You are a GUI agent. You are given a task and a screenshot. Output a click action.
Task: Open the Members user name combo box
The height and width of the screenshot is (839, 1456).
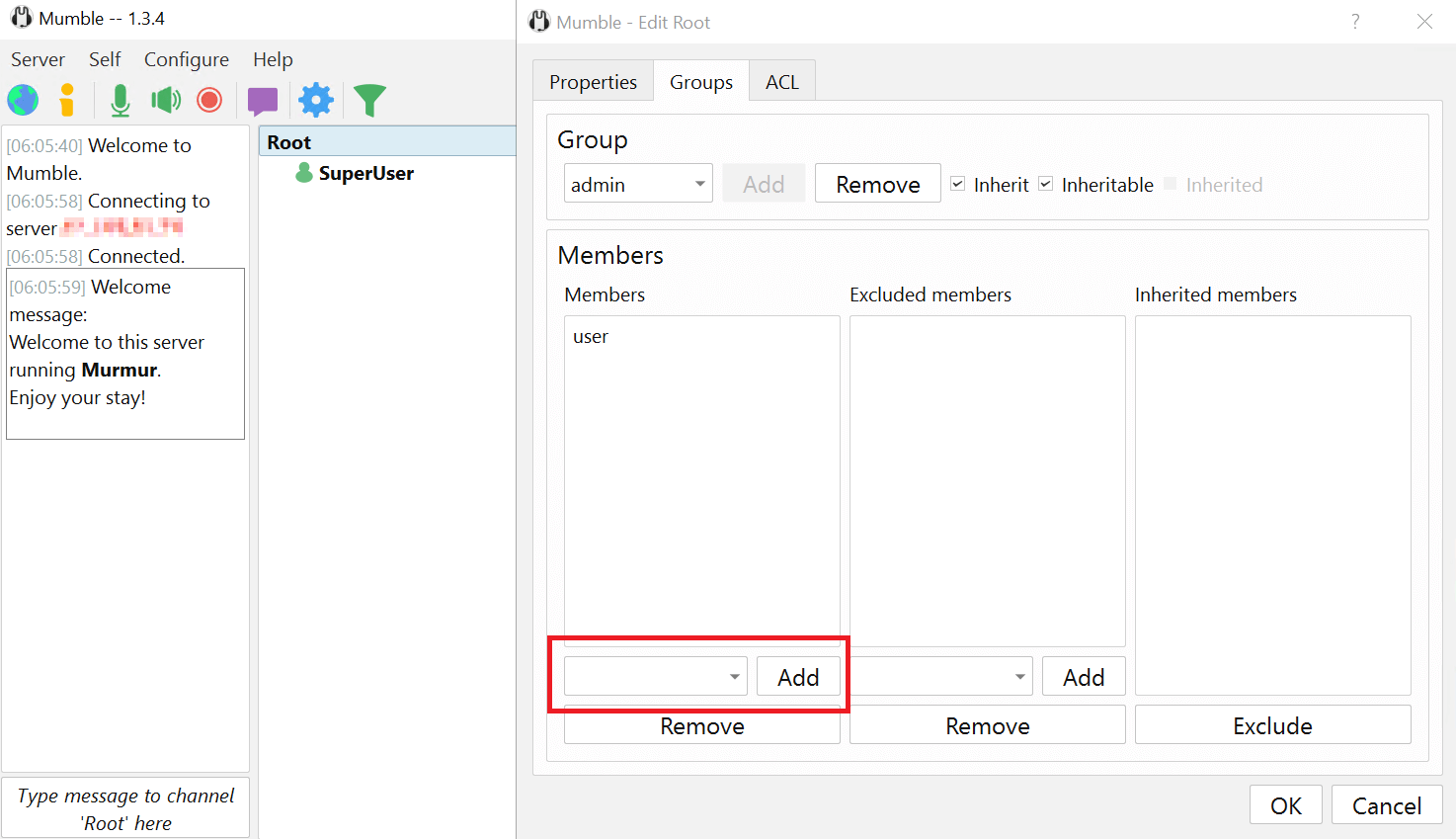pos(656,677)
